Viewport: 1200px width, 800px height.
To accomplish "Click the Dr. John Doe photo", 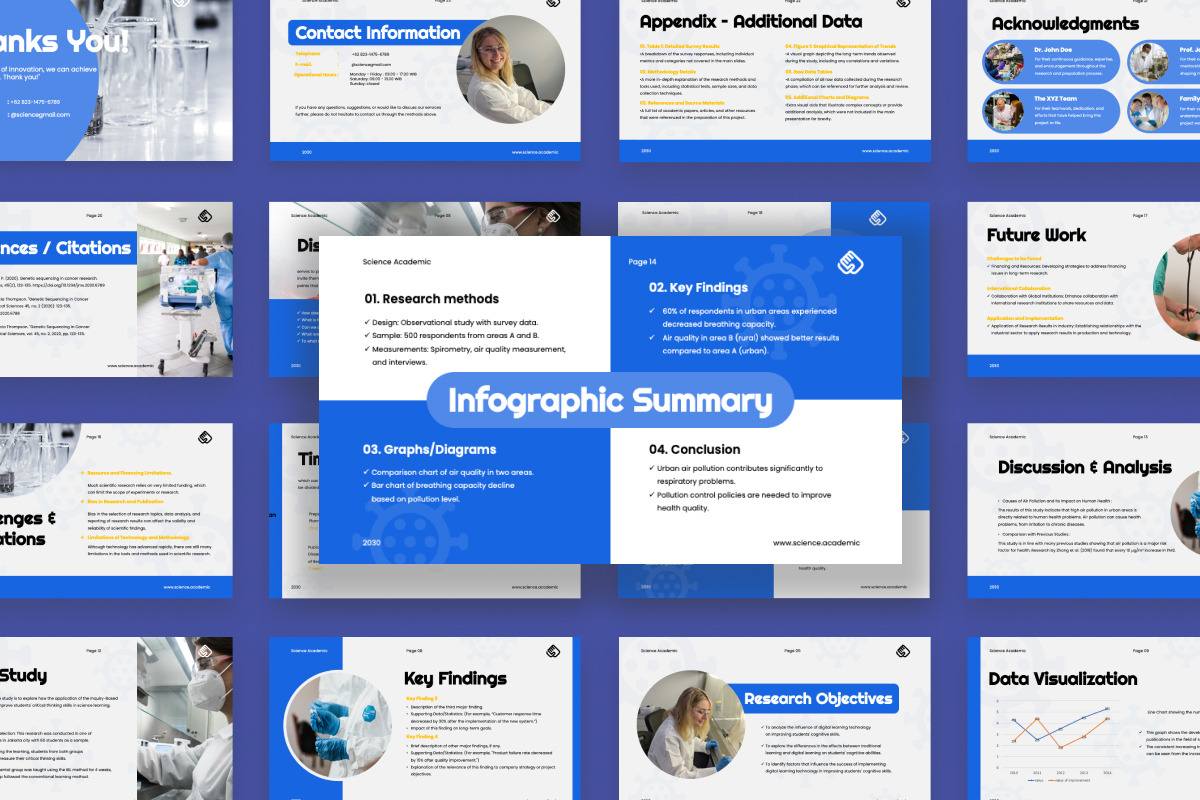I will pos(1003,62).
